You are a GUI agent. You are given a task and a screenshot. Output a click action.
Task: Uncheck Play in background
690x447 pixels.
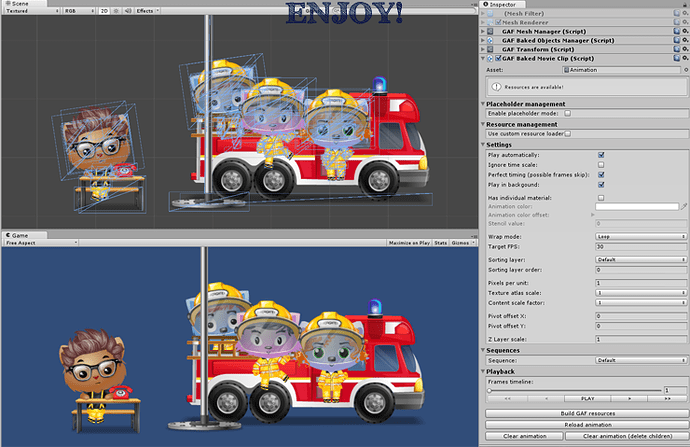pos(601,185)
